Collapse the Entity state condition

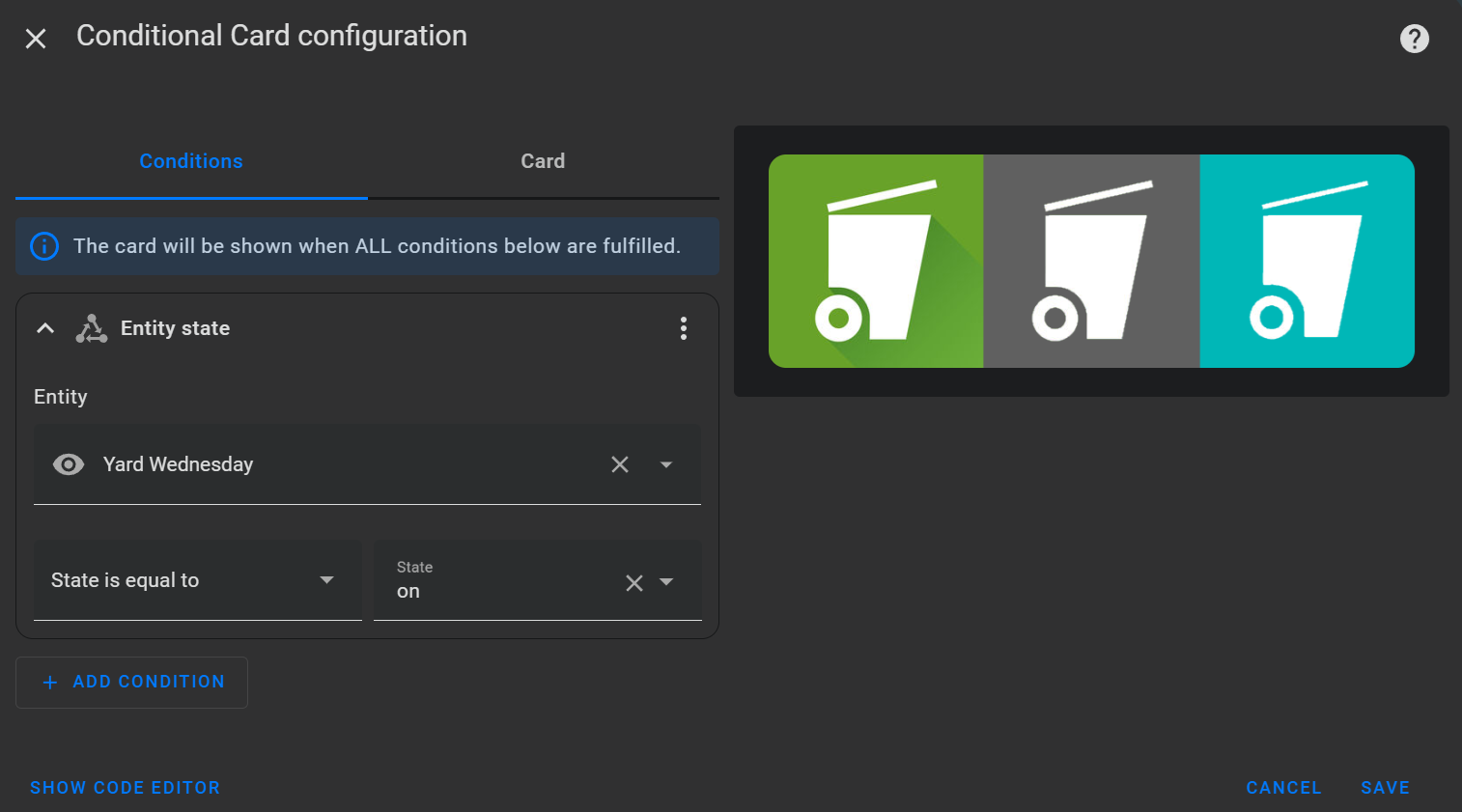(x=44, y=328)
